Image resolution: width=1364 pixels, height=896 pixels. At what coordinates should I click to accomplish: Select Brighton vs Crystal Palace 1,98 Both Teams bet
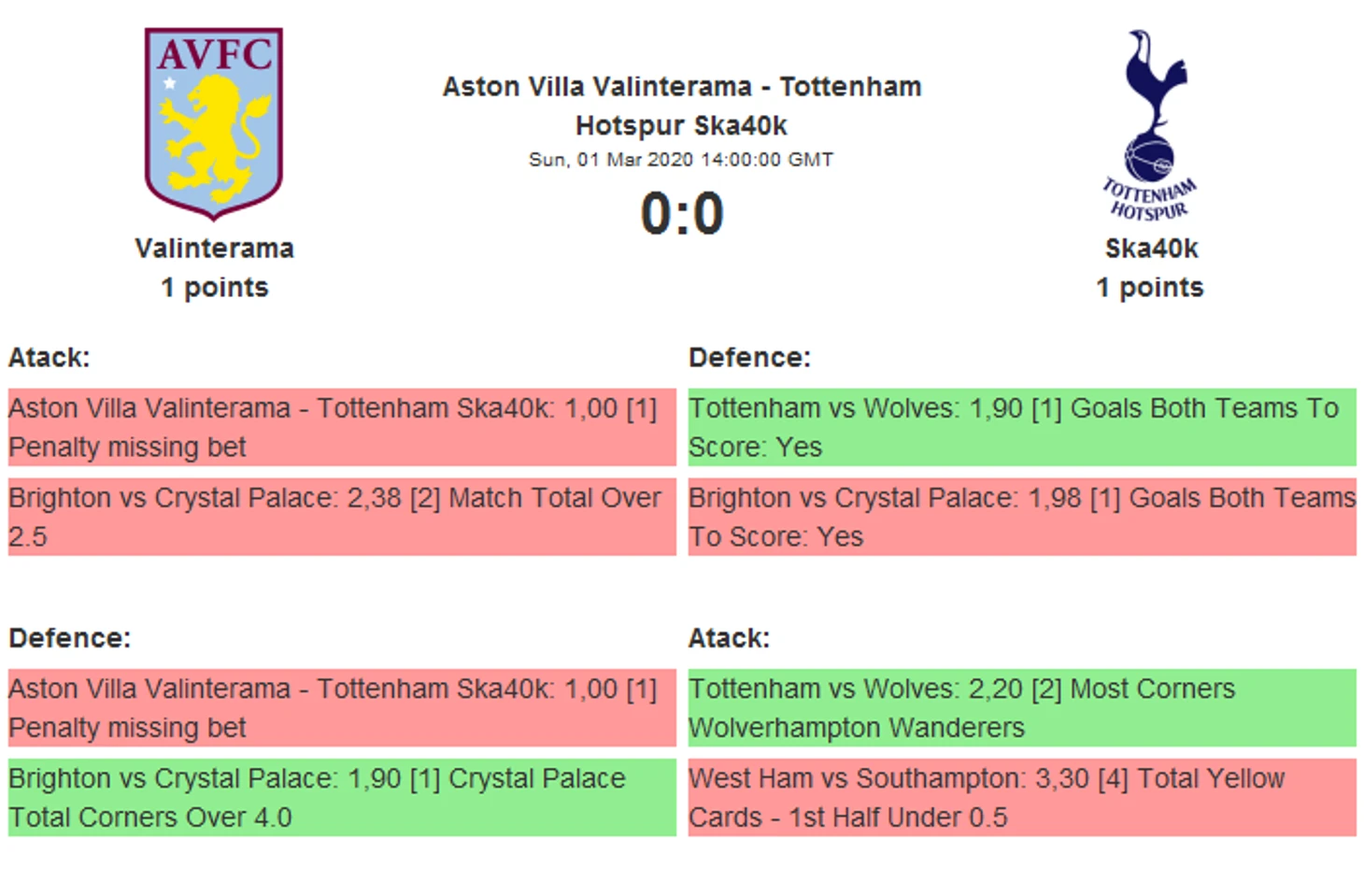[x=1022, y=518]
